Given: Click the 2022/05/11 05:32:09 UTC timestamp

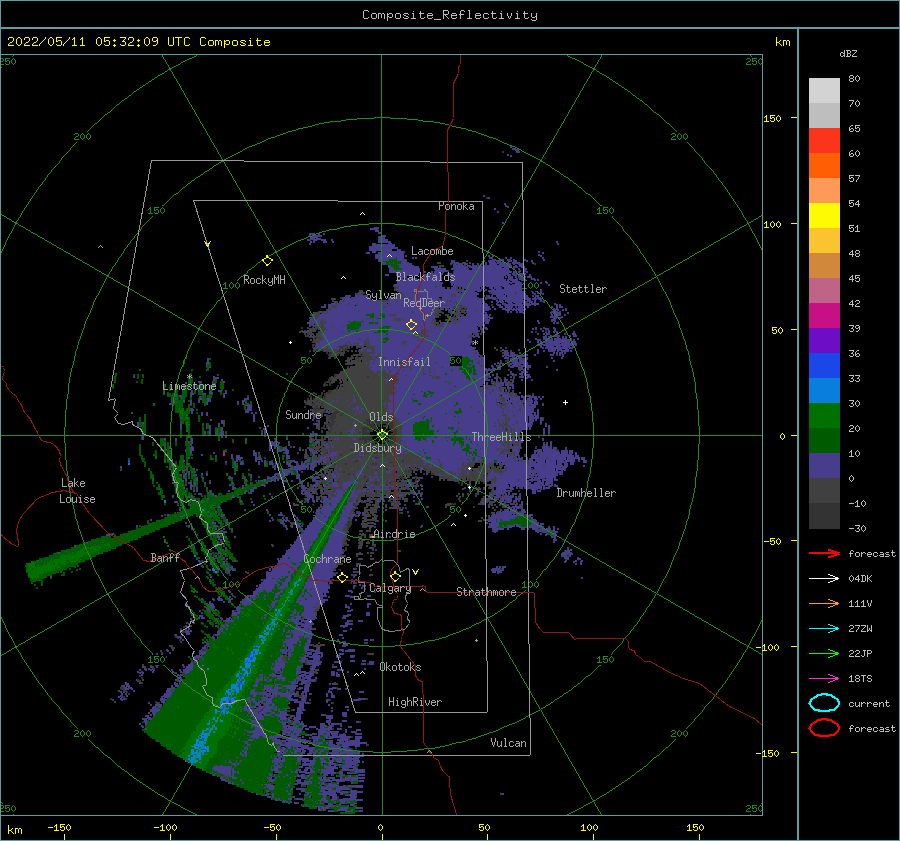Looking at the screenshot, I should (x=99, y=41).
